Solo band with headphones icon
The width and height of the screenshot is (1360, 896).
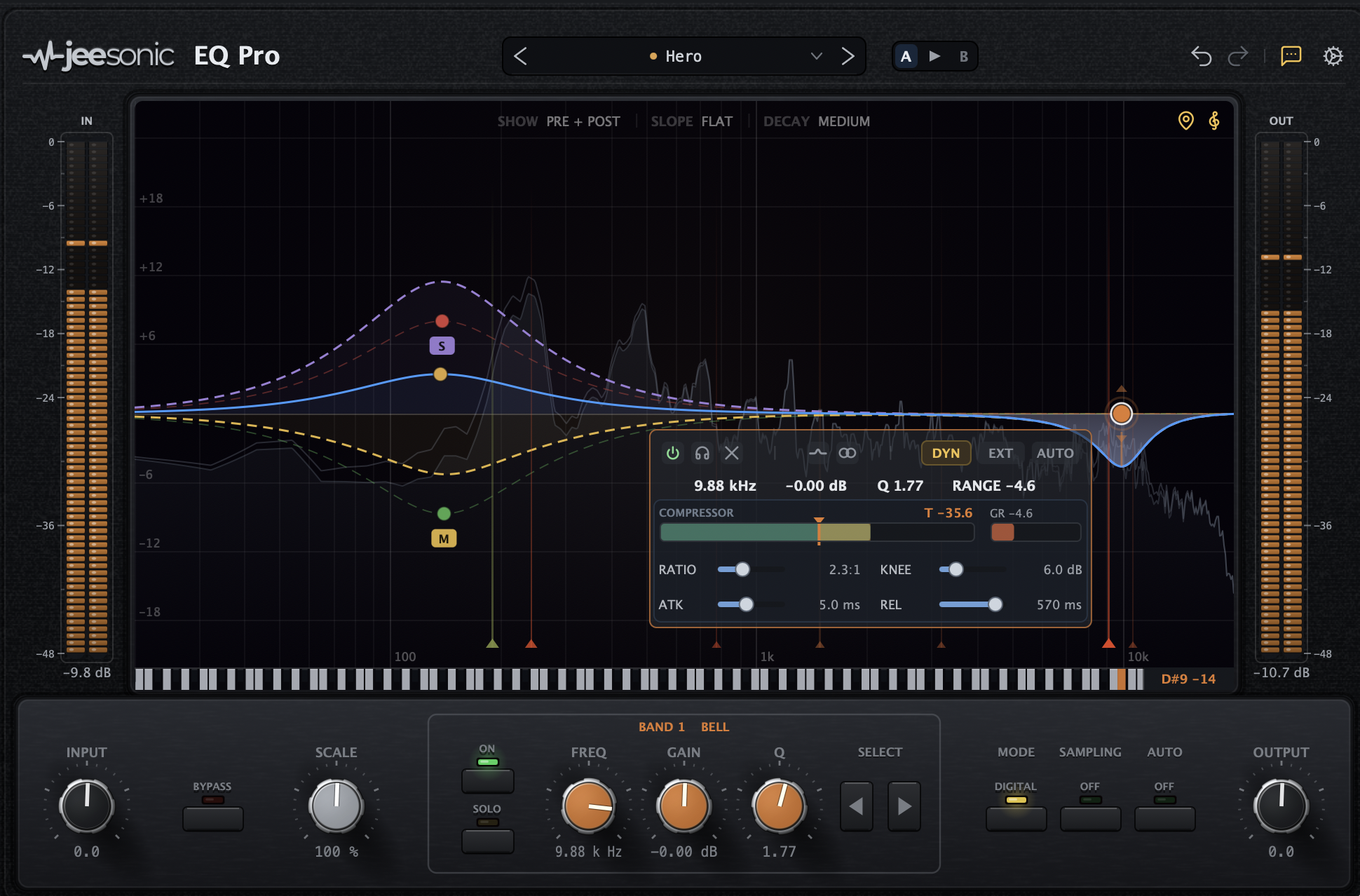(702, 453)
